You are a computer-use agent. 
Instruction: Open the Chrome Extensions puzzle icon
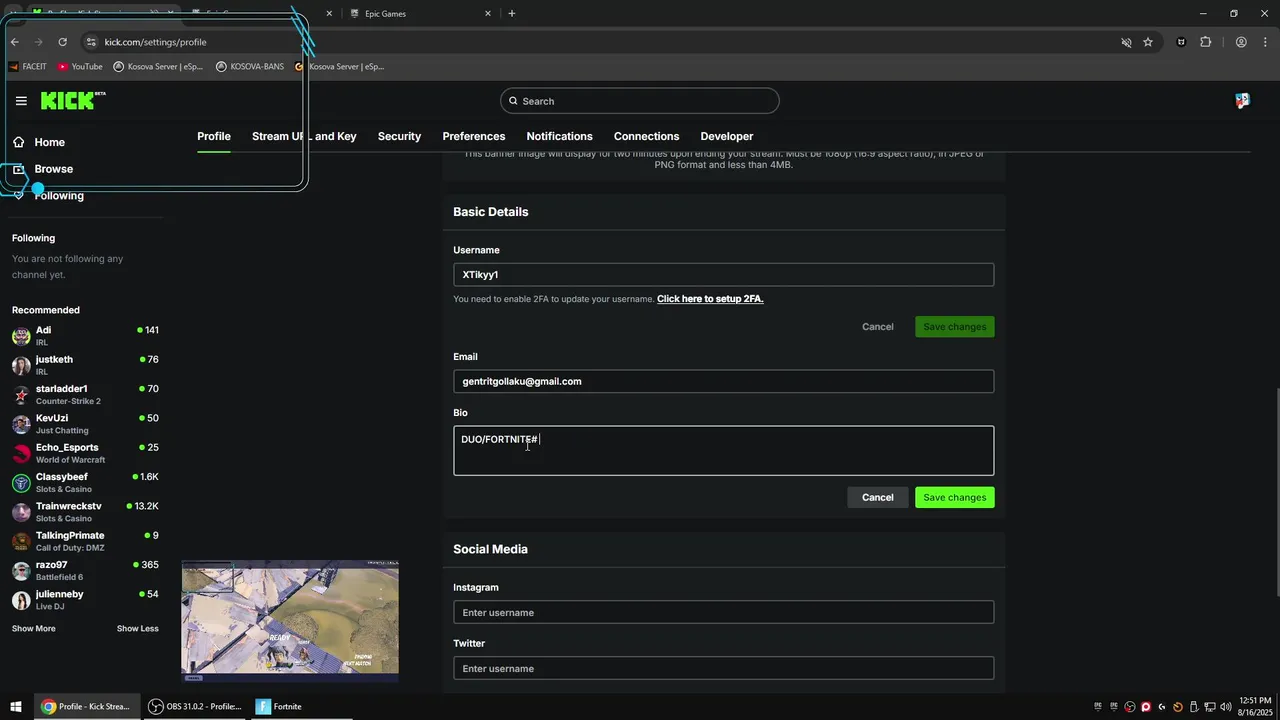point(1205,42)
